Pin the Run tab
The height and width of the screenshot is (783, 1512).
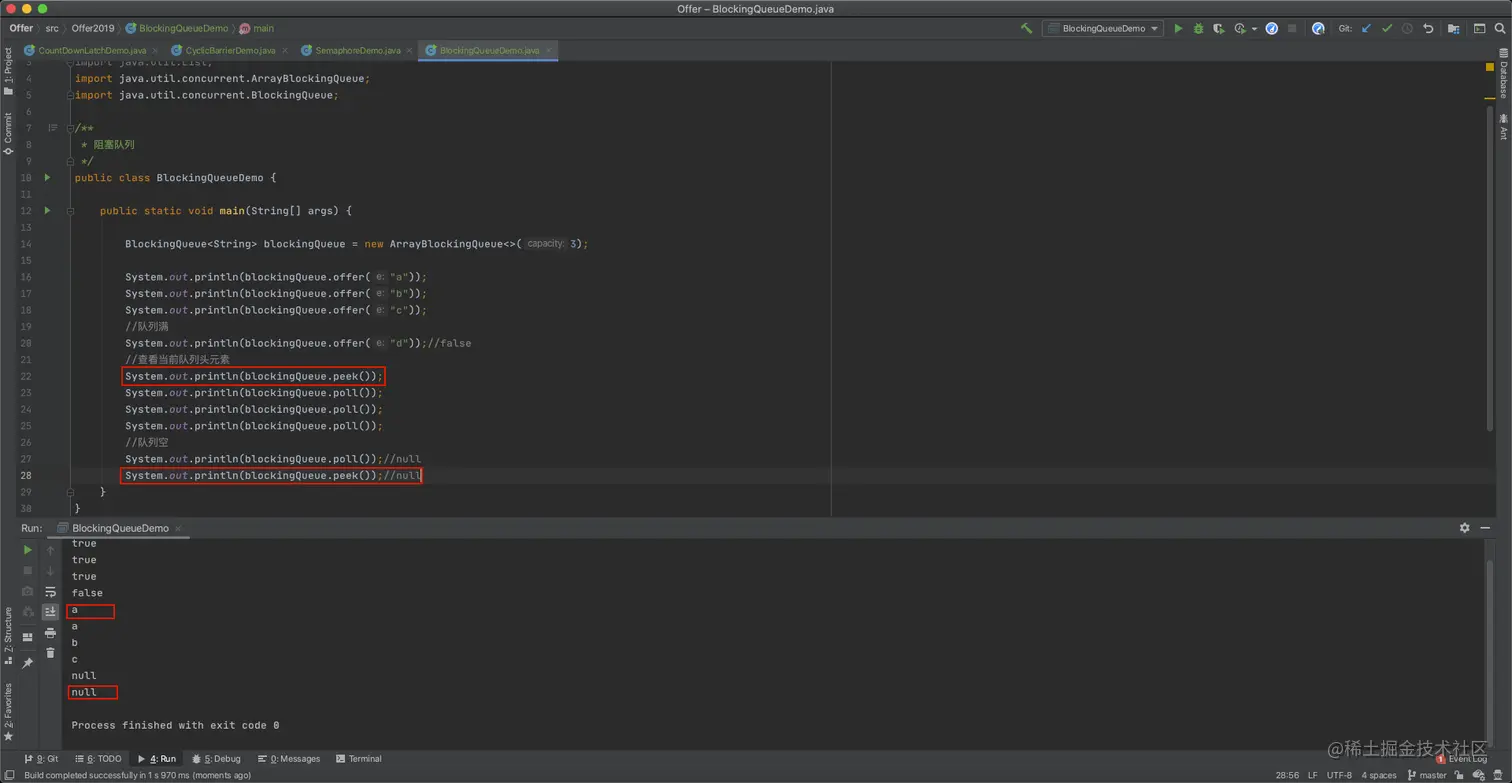pos(27,662)
